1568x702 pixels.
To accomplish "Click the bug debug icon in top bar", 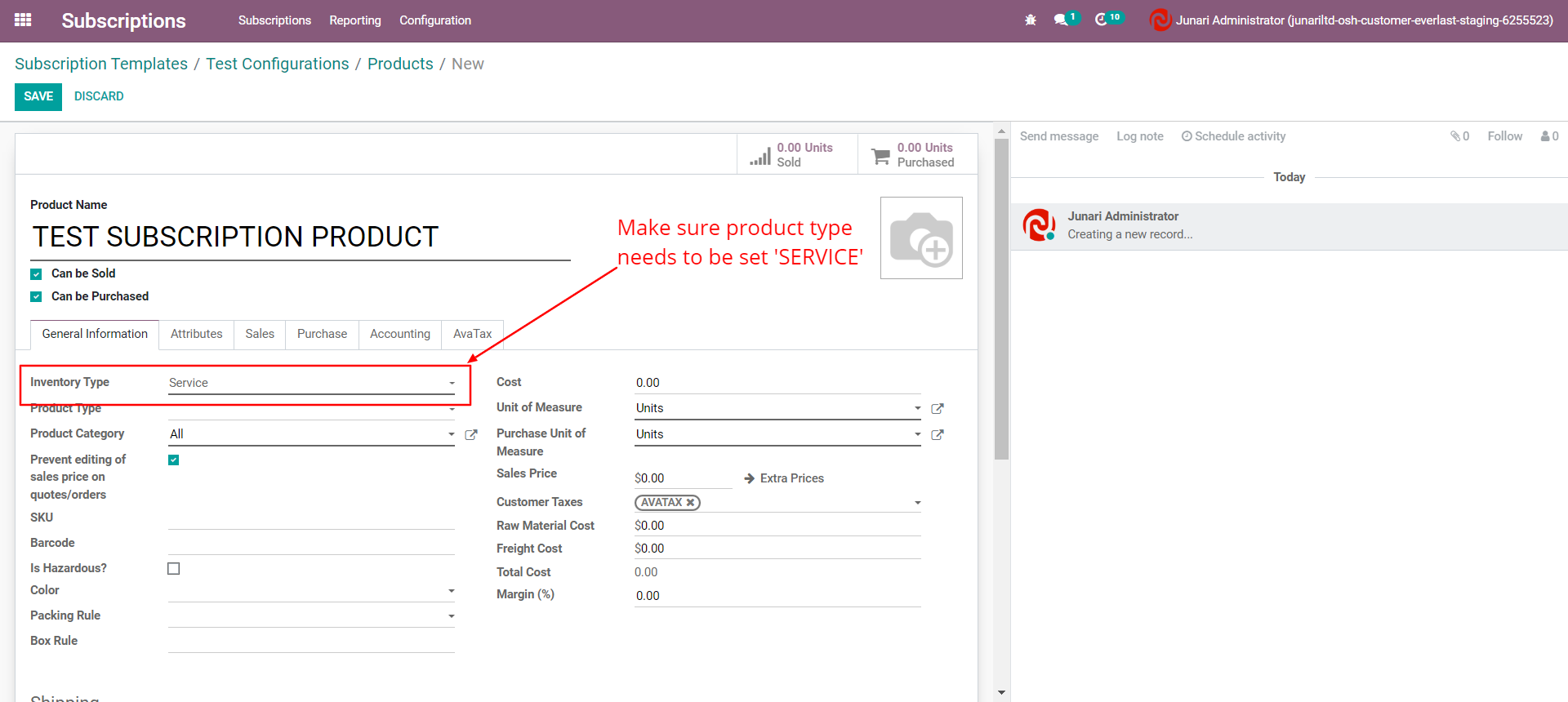I will click(1031, 20).
